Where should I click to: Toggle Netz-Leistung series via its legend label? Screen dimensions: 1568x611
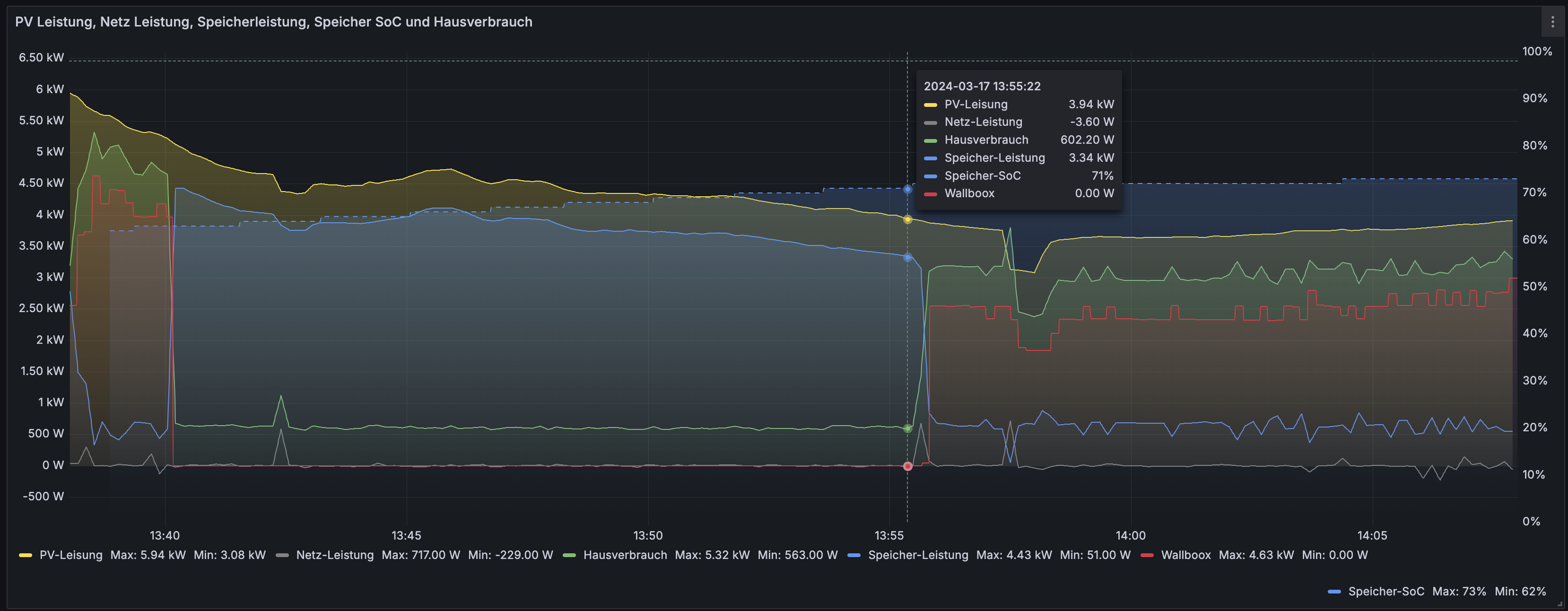pyautogui.click(x=335, y=555)
